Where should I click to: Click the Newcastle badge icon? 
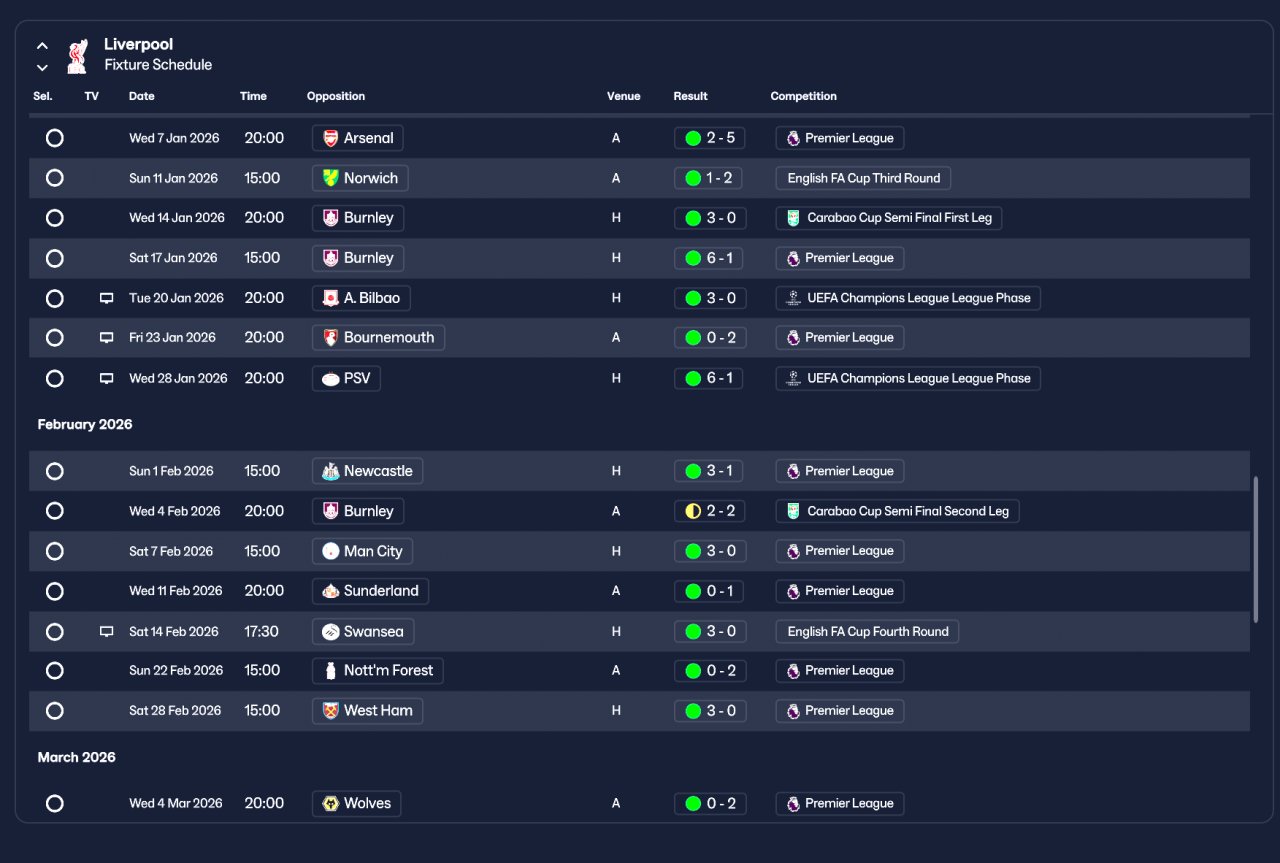tap(330, 471)
